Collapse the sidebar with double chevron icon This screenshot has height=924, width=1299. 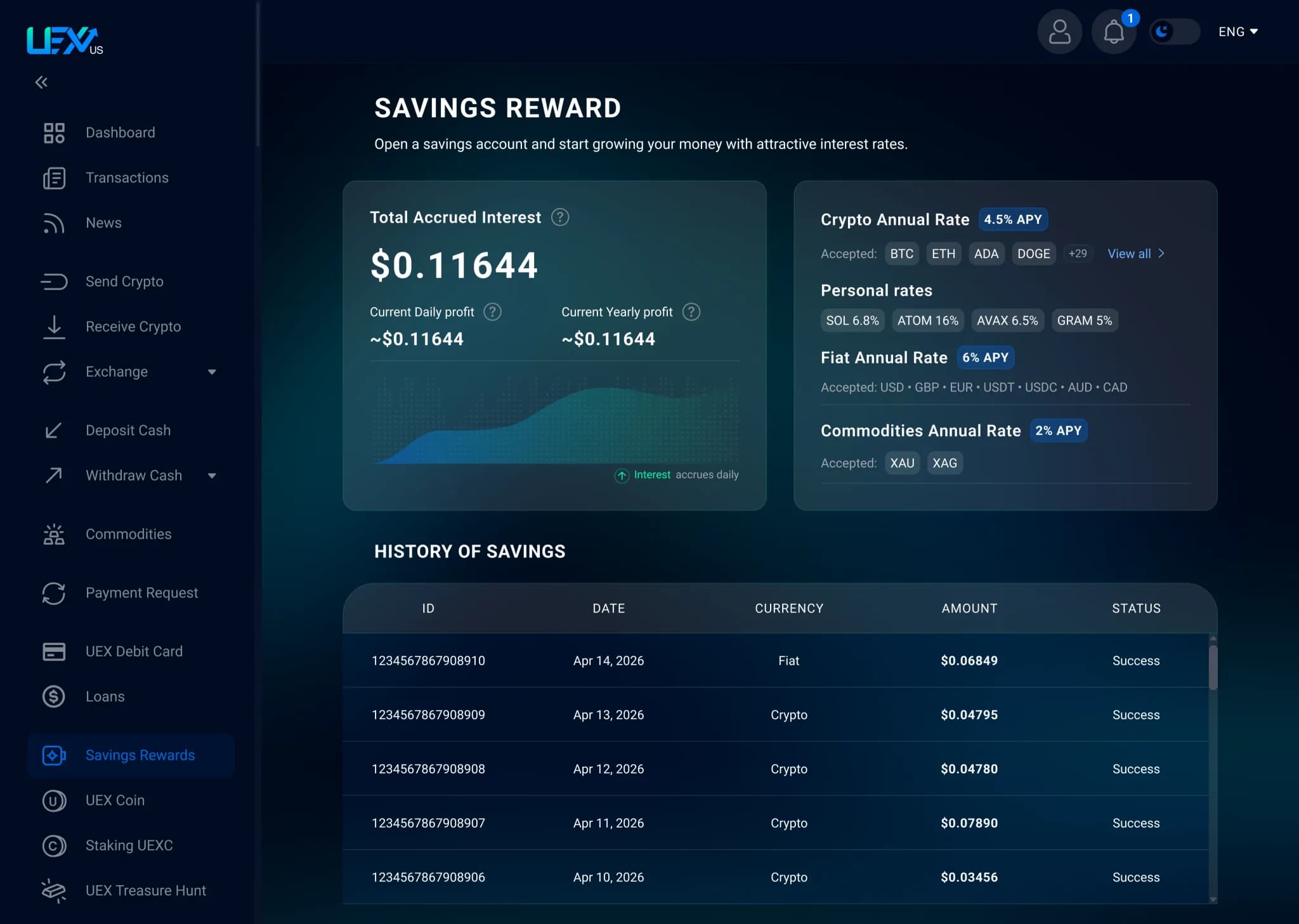tap(41, 82)
